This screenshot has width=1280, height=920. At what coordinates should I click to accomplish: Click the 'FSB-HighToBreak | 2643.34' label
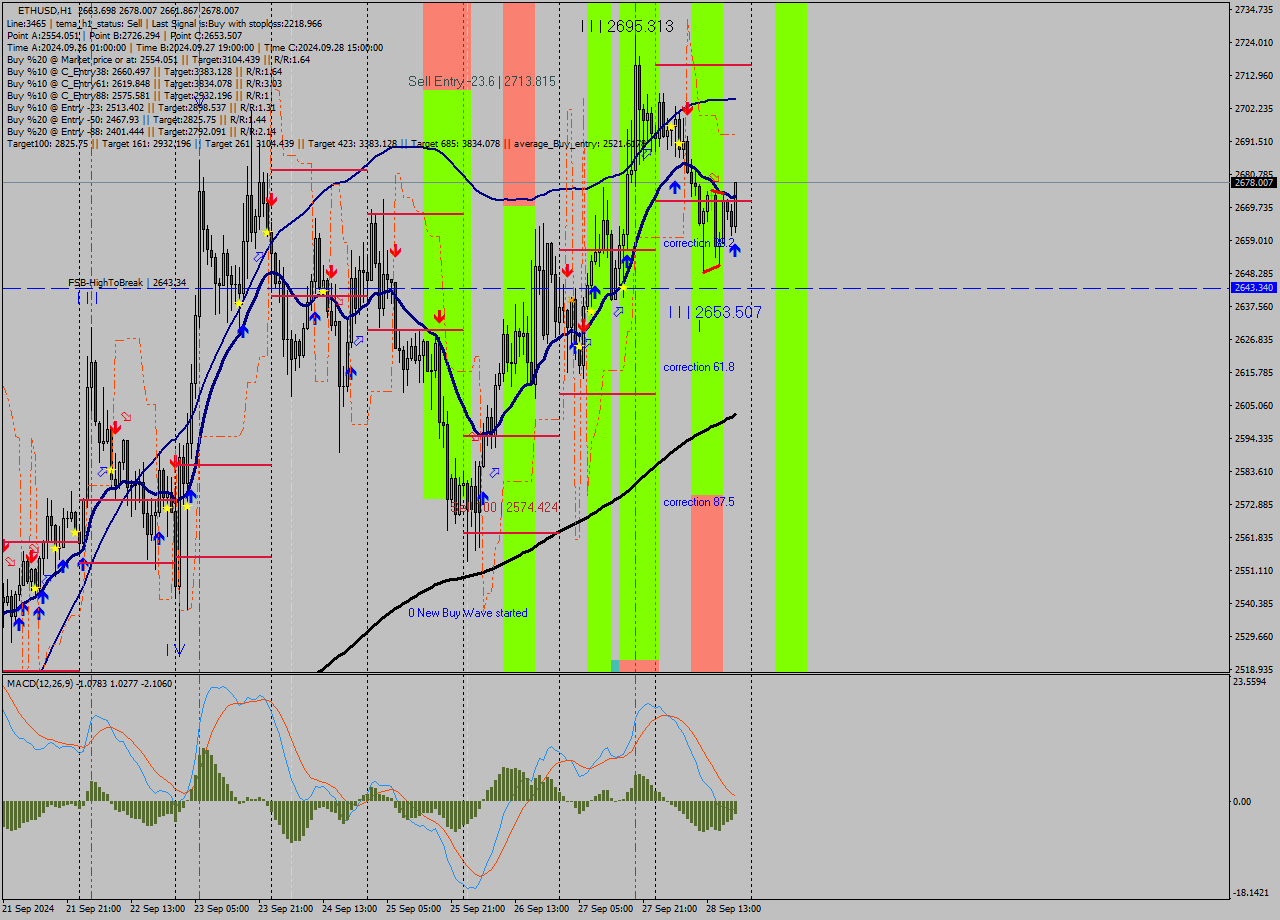pyautogui.click(x=127, y=283)
